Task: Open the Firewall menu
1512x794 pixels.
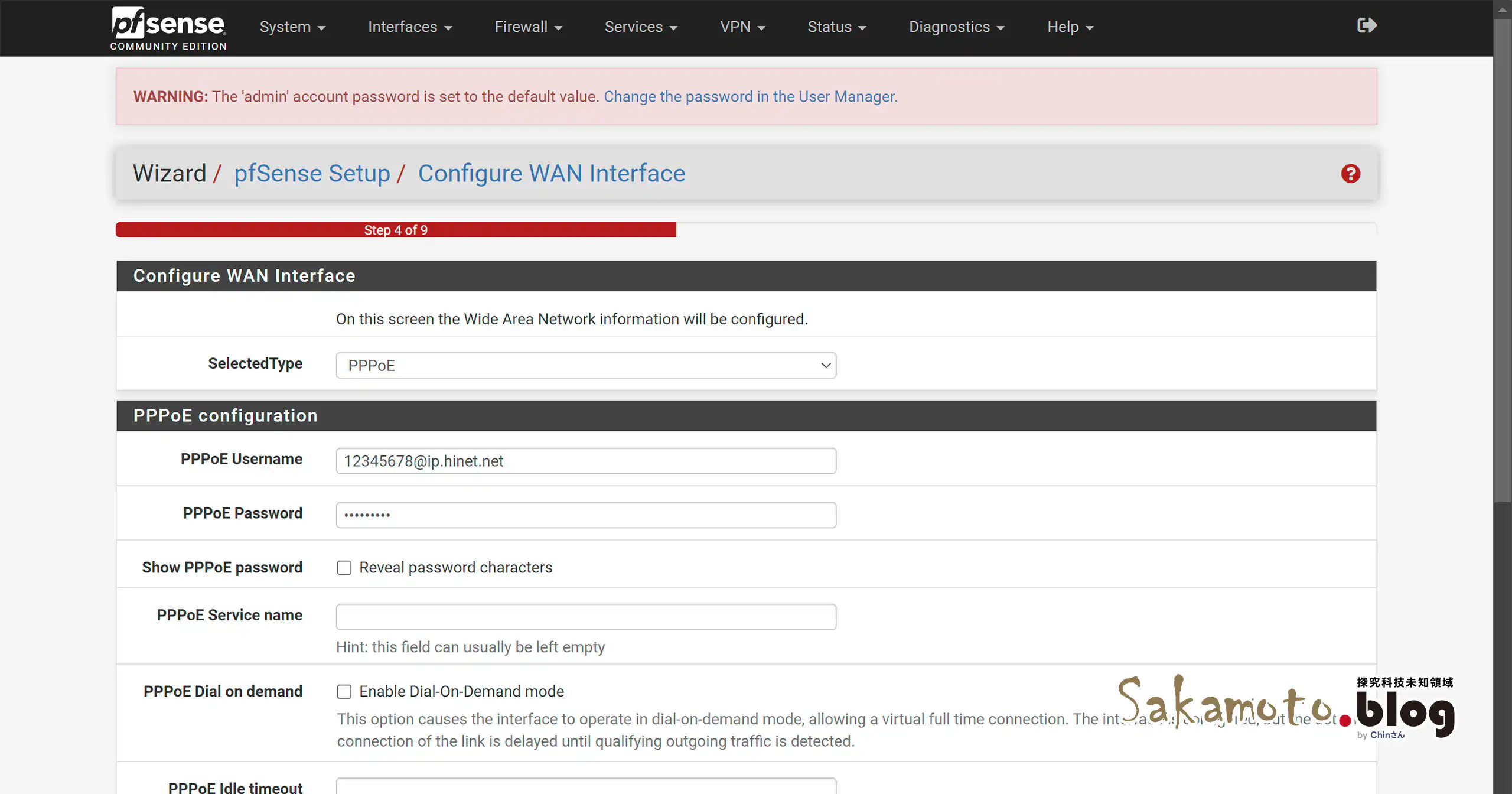Action: (x=527, y=27)
